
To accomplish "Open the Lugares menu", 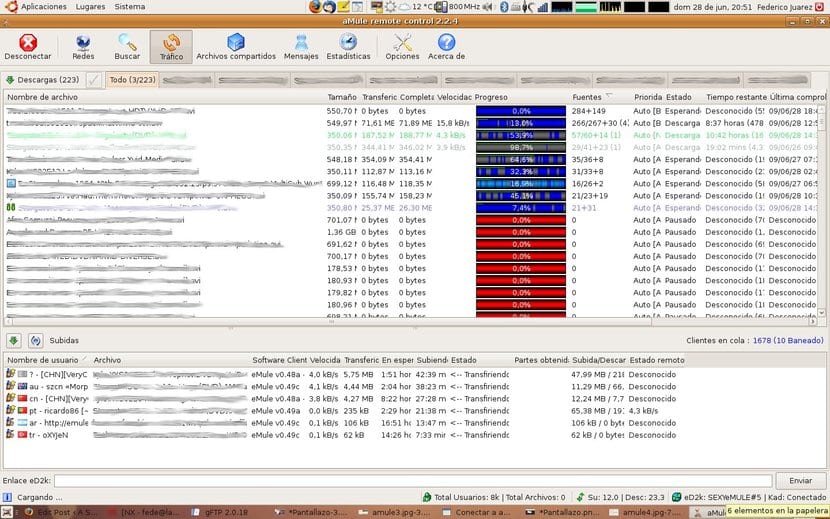I will pos(91,7).
